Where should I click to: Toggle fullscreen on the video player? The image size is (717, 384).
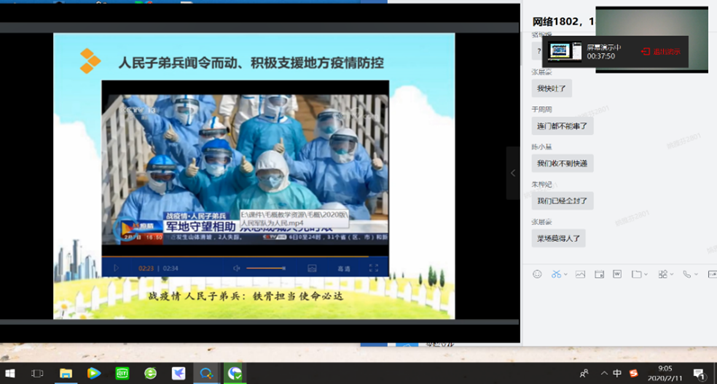pos(373,268)
